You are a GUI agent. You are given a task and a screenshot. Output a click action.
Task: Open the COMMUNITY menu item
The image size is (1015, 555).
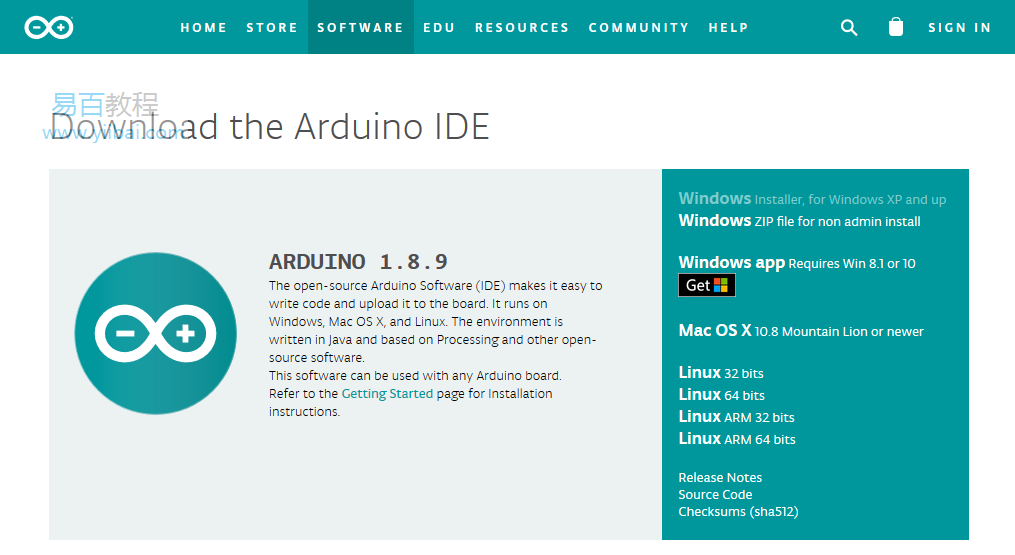click(639, 28)
